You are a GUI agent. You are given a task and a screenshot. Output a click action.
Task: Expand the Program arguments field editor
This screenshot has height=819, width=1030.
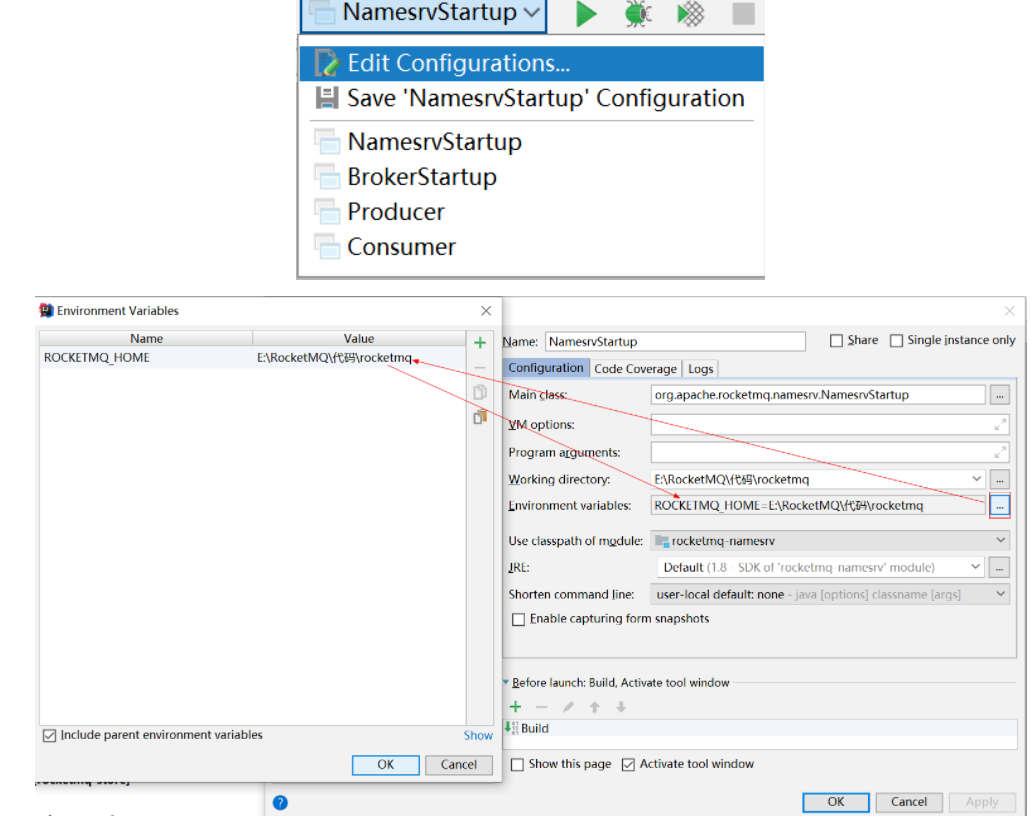[x=1000, y=453]
